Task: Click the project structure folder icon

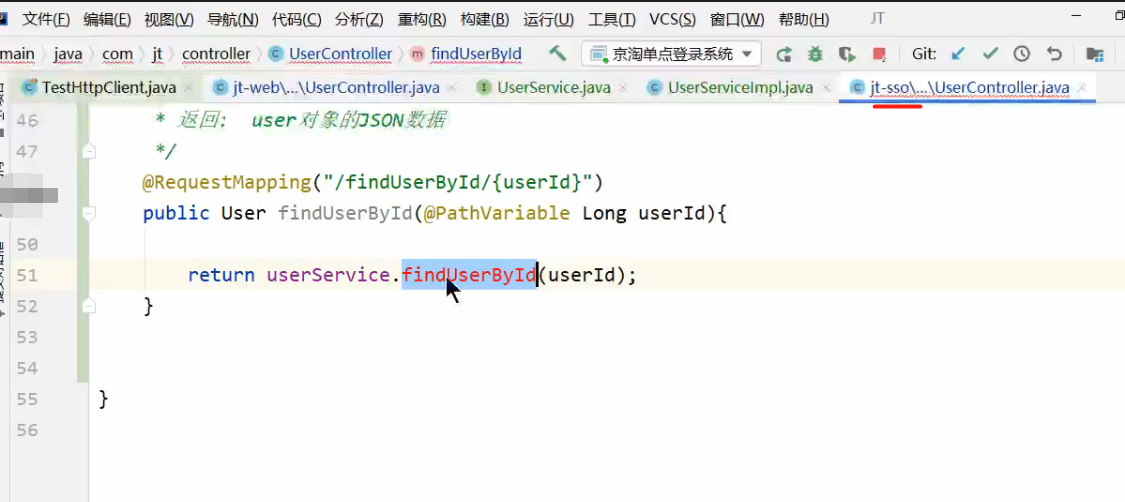Action: tap(1094, 54)
